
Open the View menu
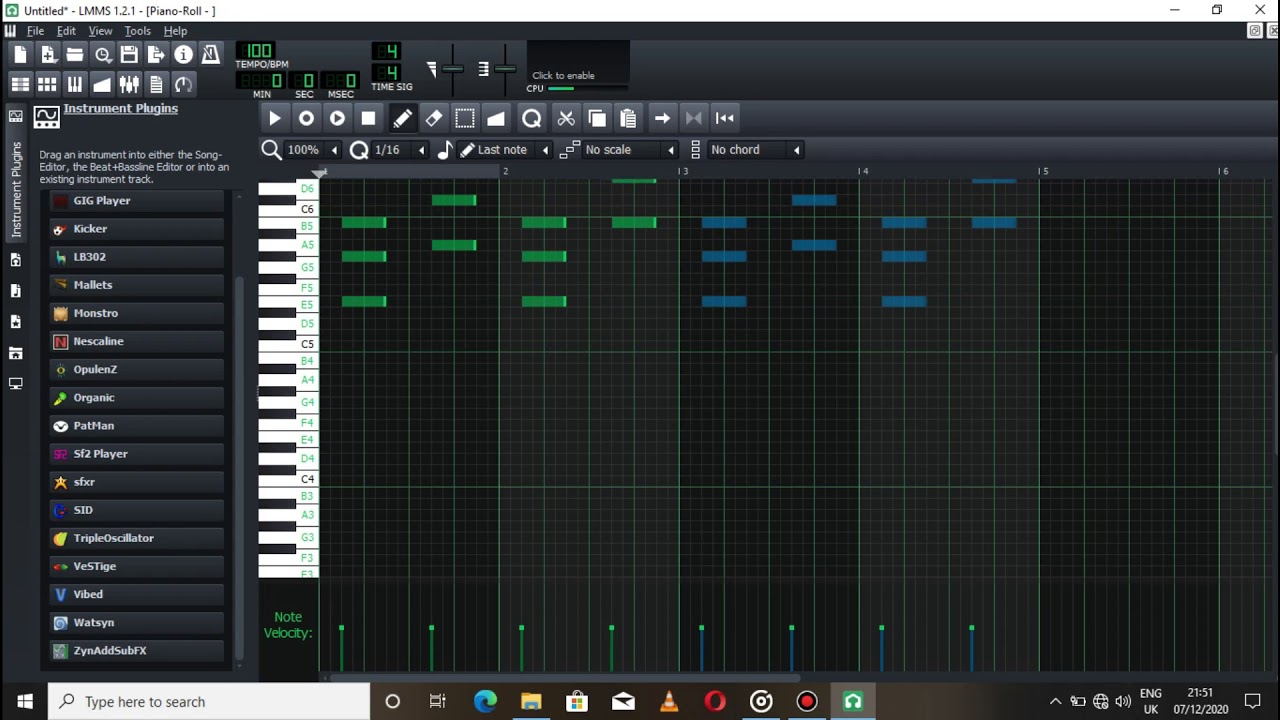[100, 31]
